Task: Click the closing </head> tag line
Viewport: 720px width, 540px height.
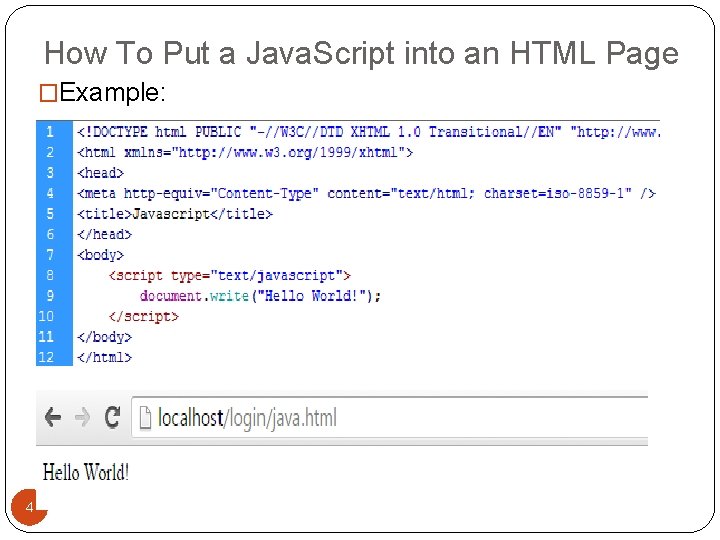Action: pos(105,234)
